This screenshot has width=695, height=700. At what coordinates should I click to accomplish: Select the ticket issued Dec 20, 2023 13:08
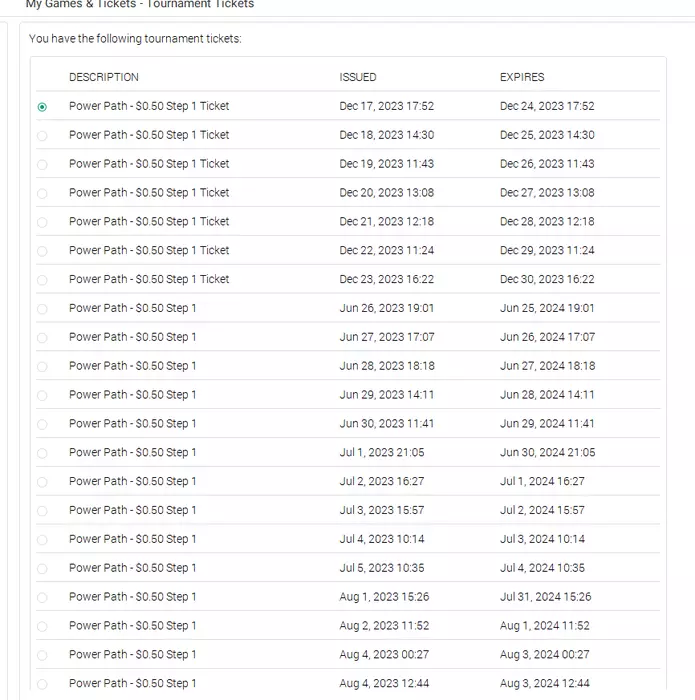(42, 194)
